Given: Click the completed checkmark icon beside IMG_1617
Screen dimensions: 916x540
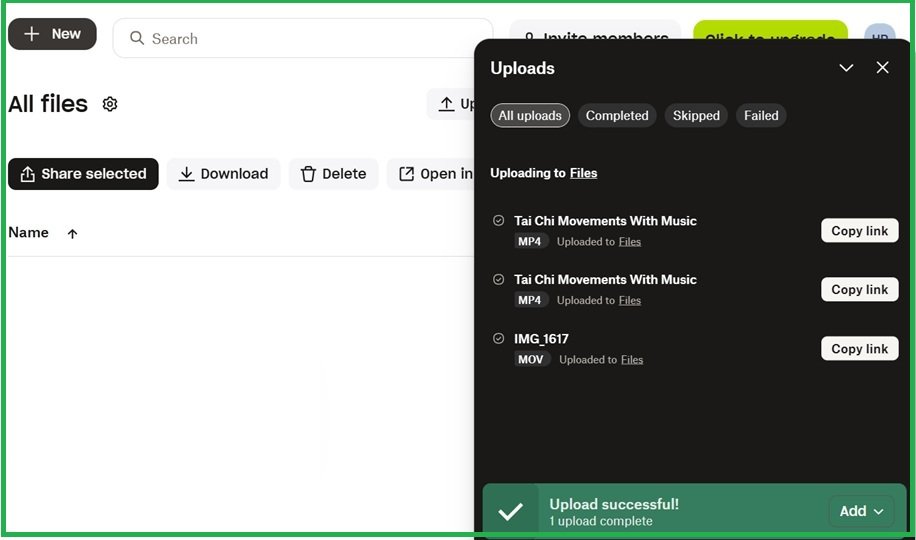Looking at the screenshot, I should [498, 338].
